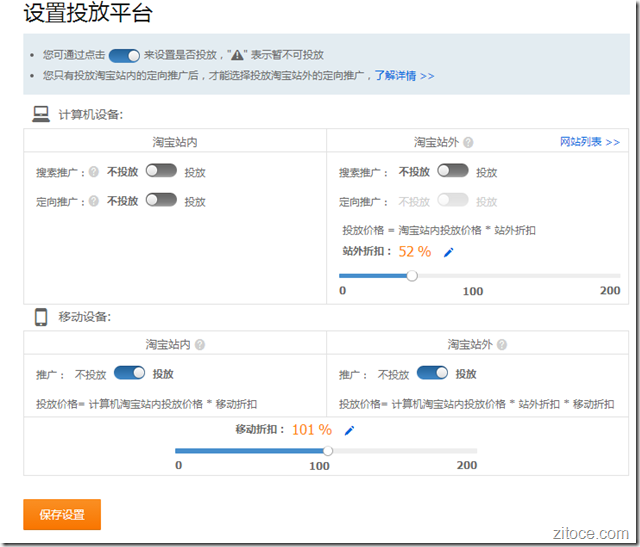The image size is (640, 547).
Task: Open the 了解详情 >> link
Action: coord(404,75)
